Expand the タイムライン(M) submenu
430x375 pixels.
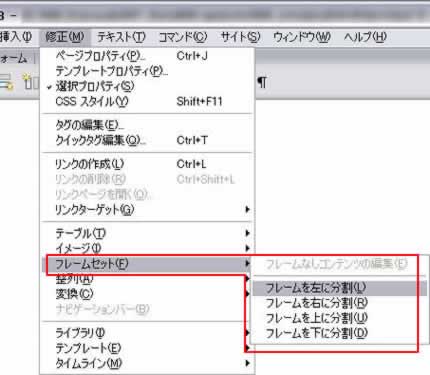pyautogui.click(x=147, y=363)
